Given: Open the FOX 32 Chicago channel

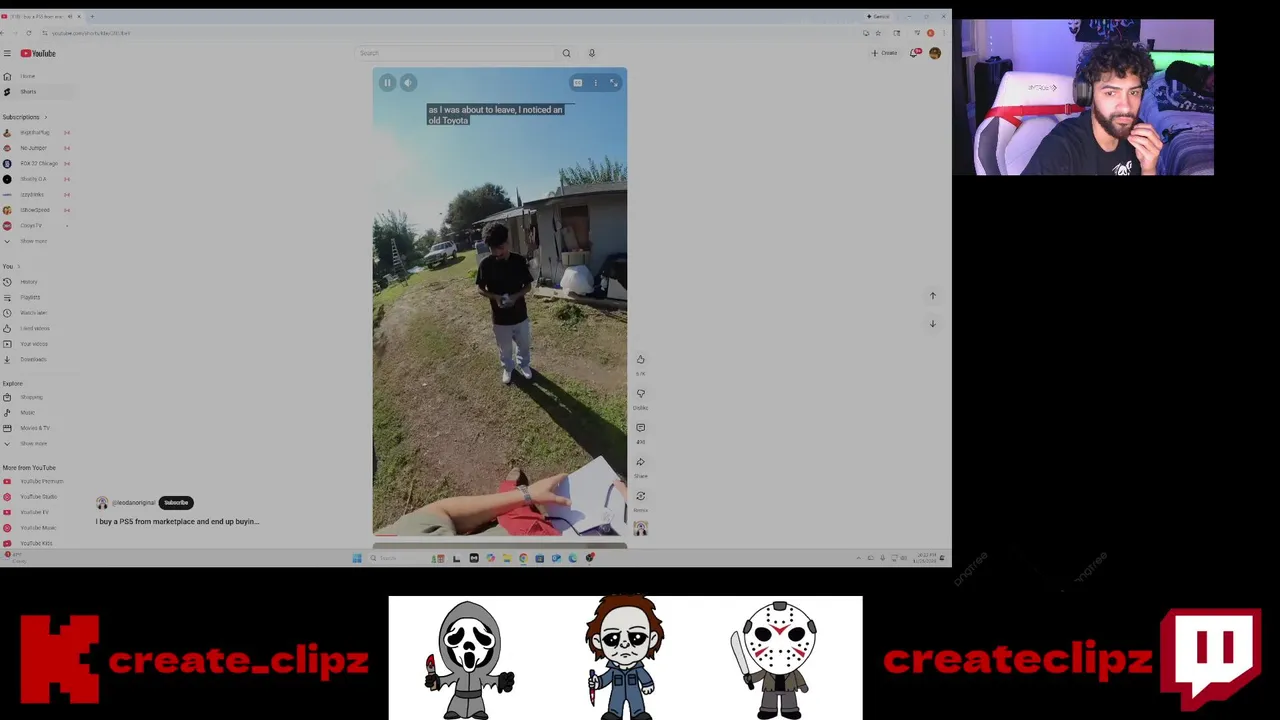Looking at the screenshot, I should [x=38, y=163].
